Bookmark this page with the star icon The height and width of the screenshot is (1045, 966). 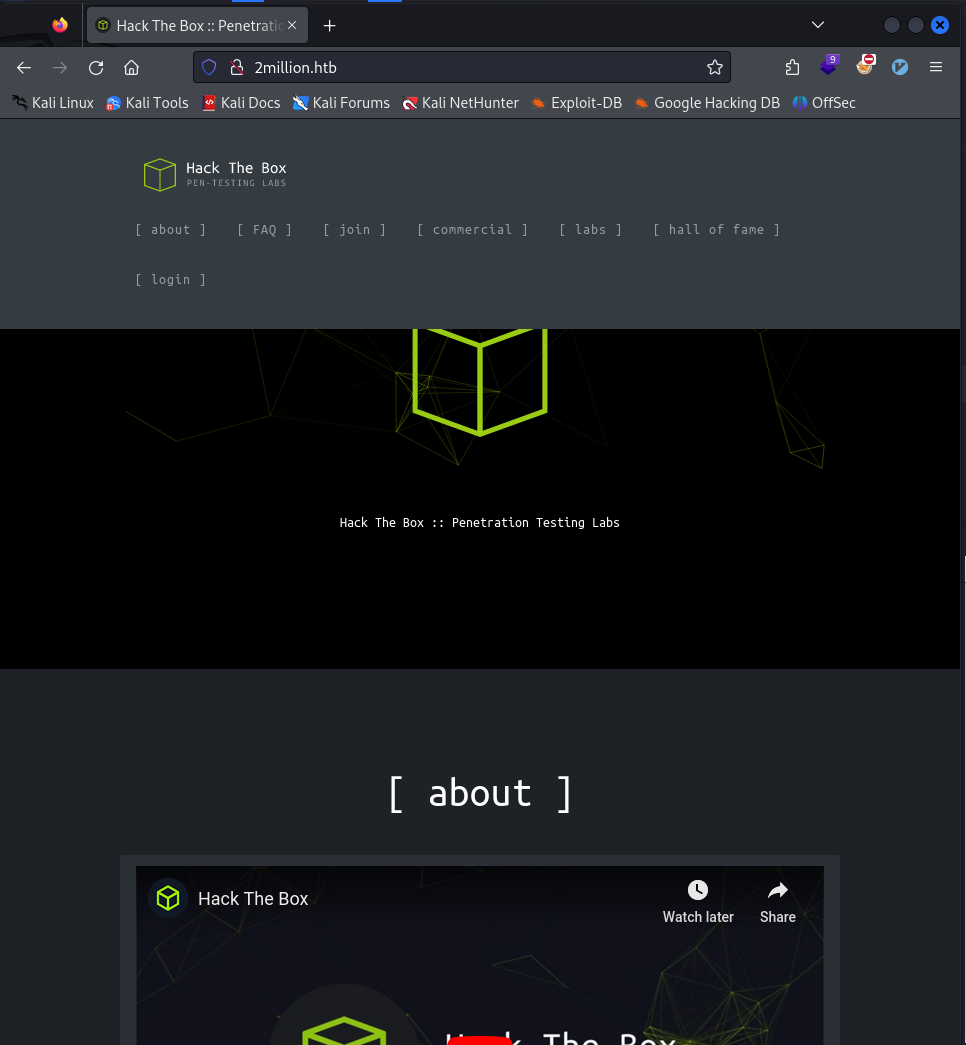pyautogui.click(x=715, y=67)
